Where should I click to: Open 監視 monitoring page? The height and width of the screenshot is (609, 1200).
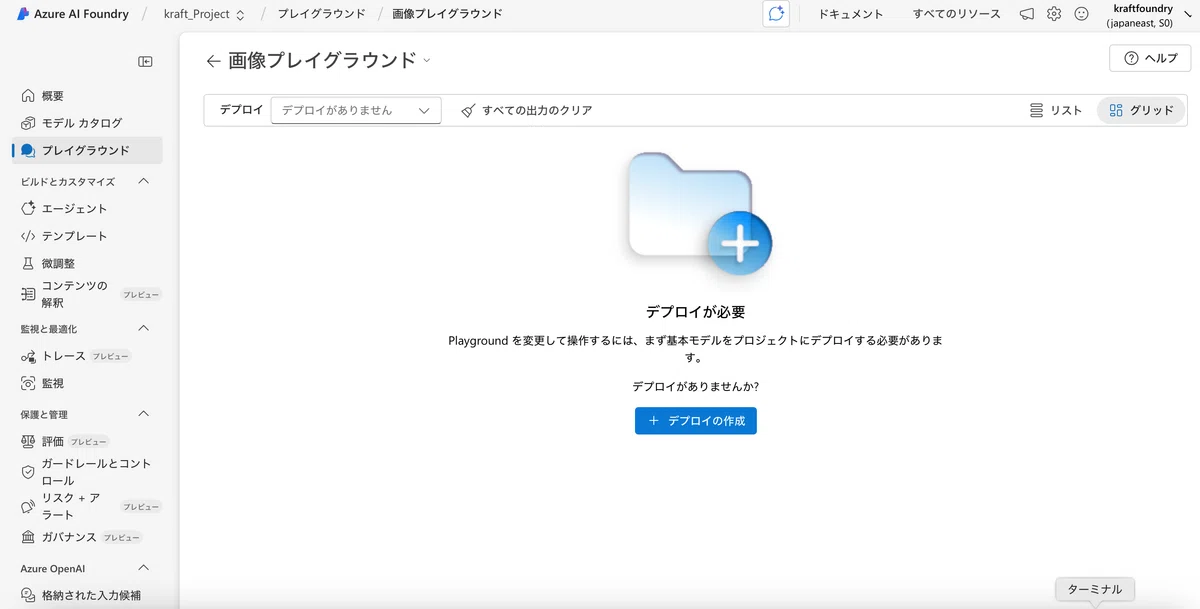coord(88,383)
